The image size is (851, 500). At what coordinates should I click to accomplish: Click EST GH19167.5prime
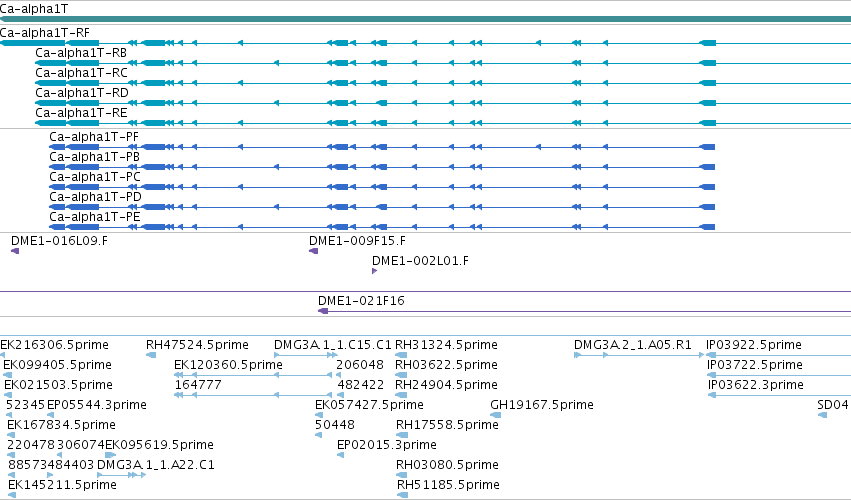542,405
